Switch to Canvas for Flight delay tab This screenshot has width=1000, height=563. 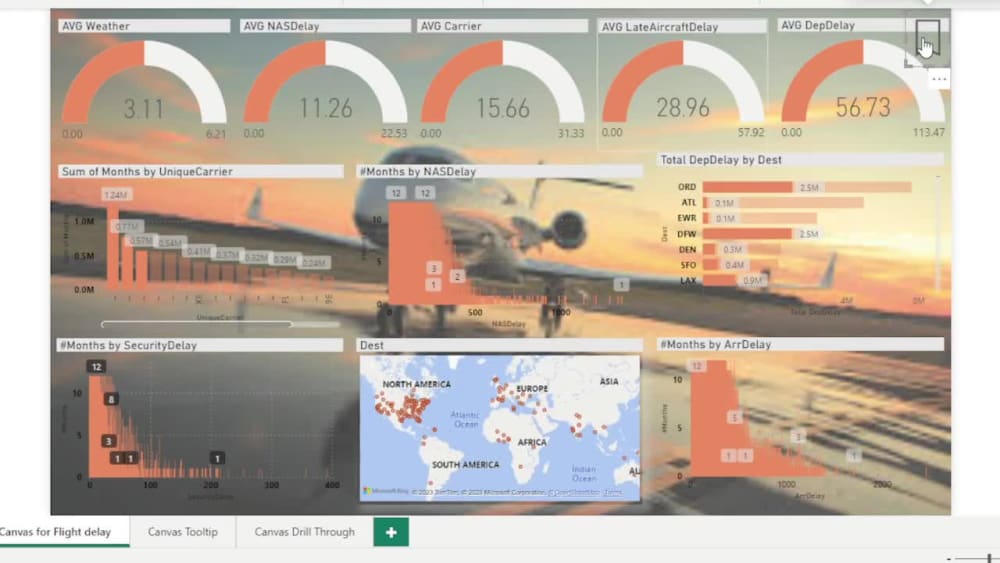[x=55, y=532]
